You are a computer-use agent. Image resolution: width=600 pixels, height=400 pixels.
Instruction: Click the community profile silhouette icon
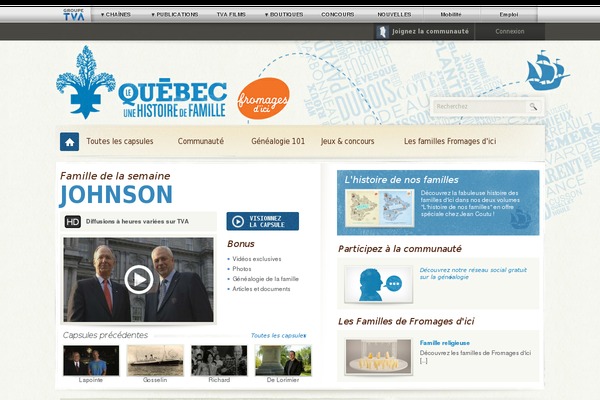382,31
